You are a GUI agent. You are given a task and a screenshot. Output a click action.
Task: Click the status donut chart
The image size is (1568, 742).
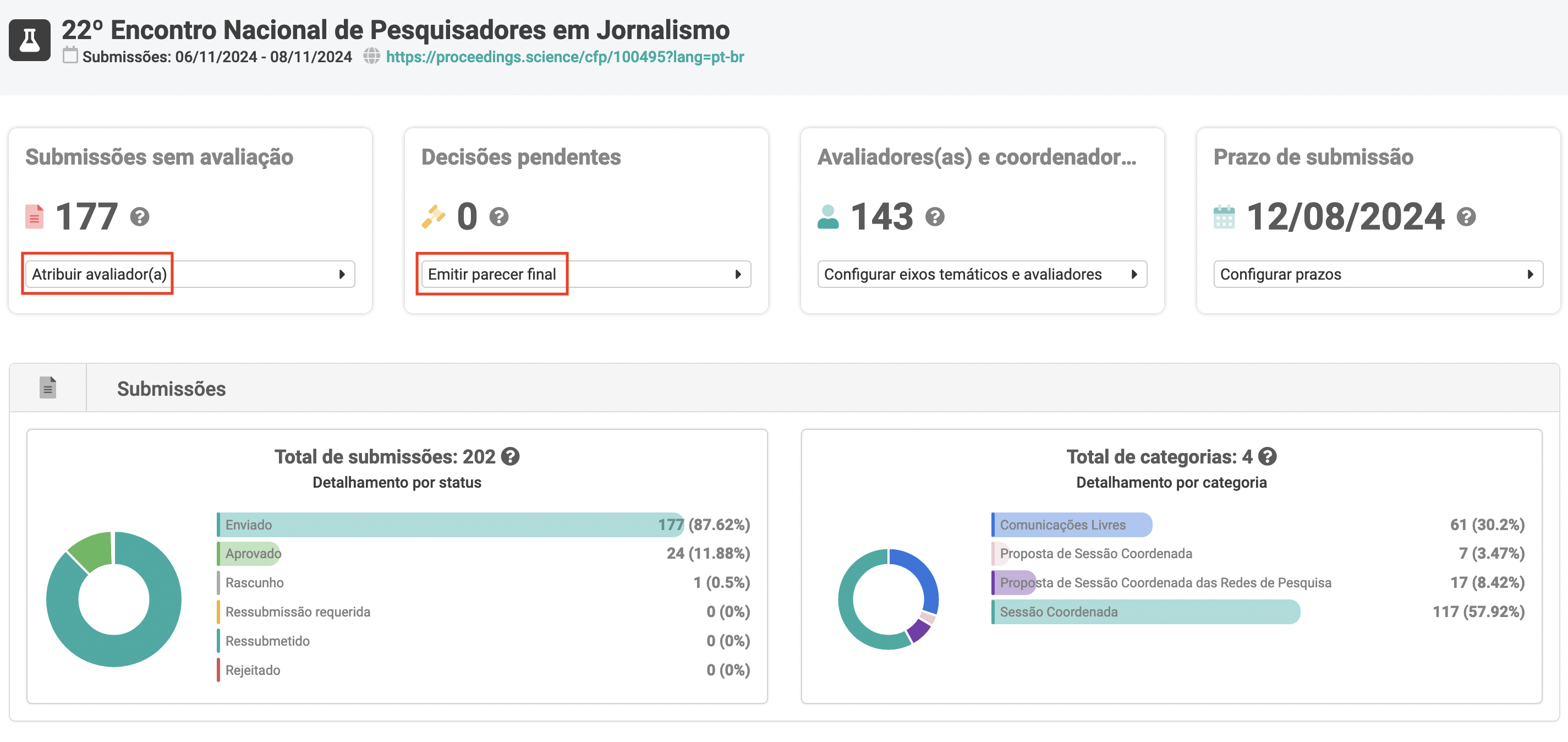tap(114, 599)
